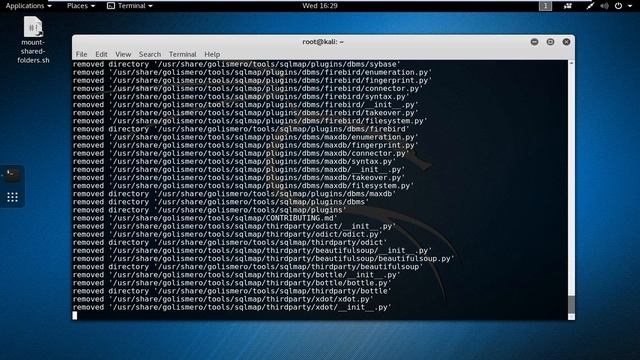Viewport: 640px width, 360px height.
Task: Open volume control in top bar
Action: pos(604,6)
